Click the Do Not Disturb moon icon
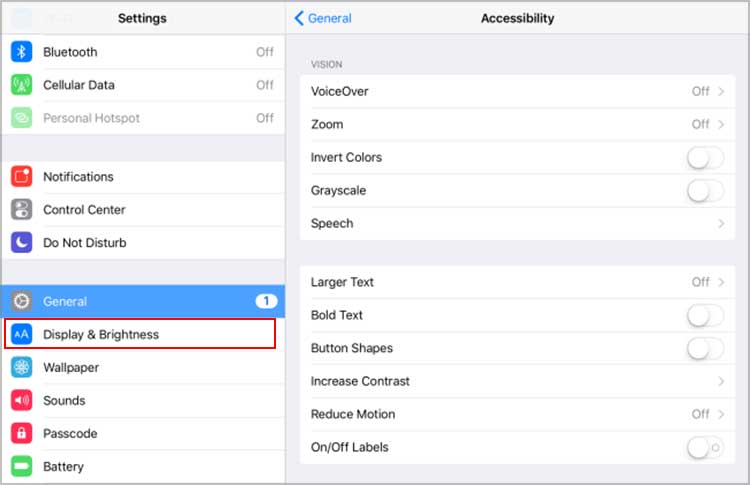The width and height of the screenshot is (750, 485). pyautogui.click(x=22, y=243)
